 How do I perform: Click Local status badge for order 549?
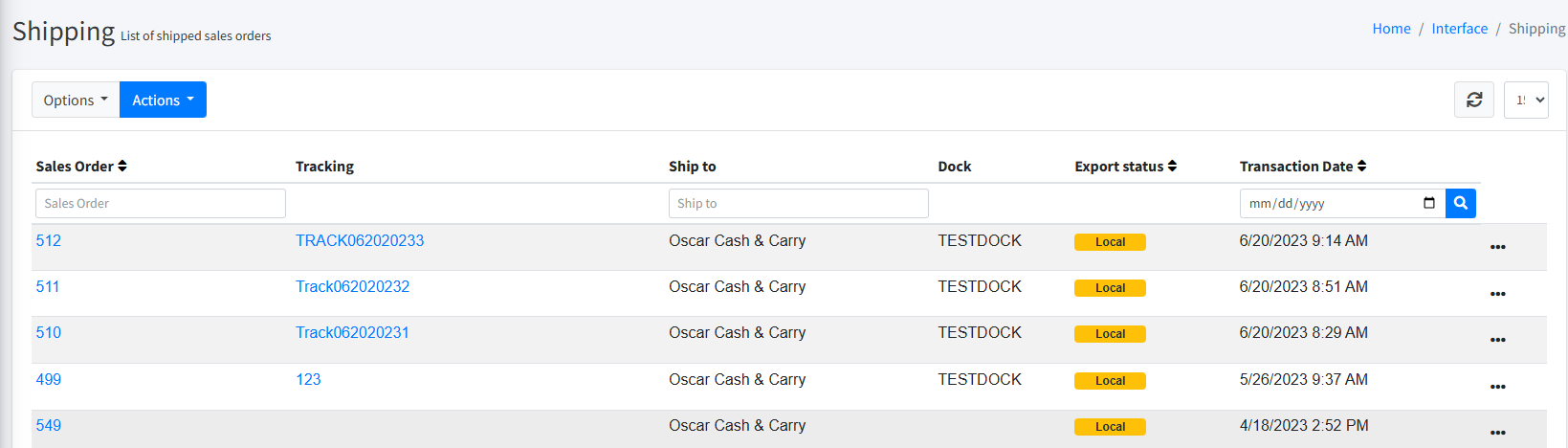[1110, 427]
